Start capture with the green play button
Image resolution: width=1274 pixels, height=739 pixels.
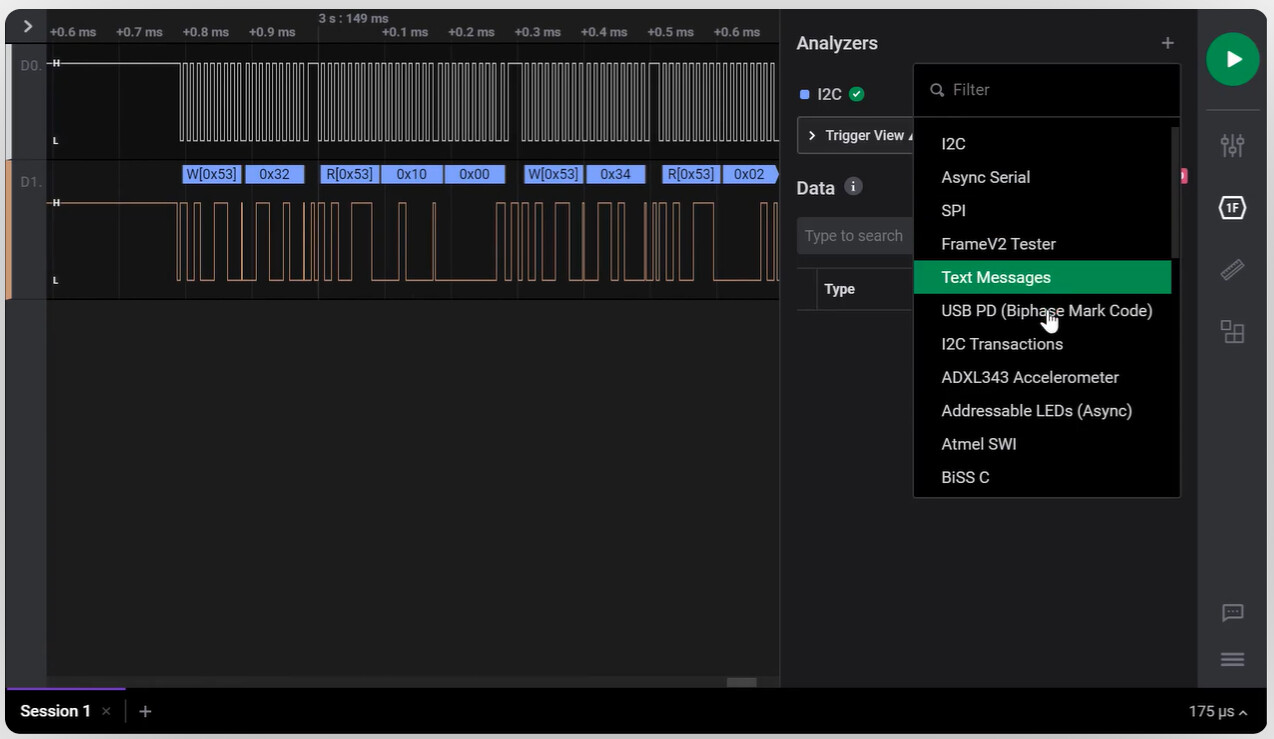click(1232, 59)
